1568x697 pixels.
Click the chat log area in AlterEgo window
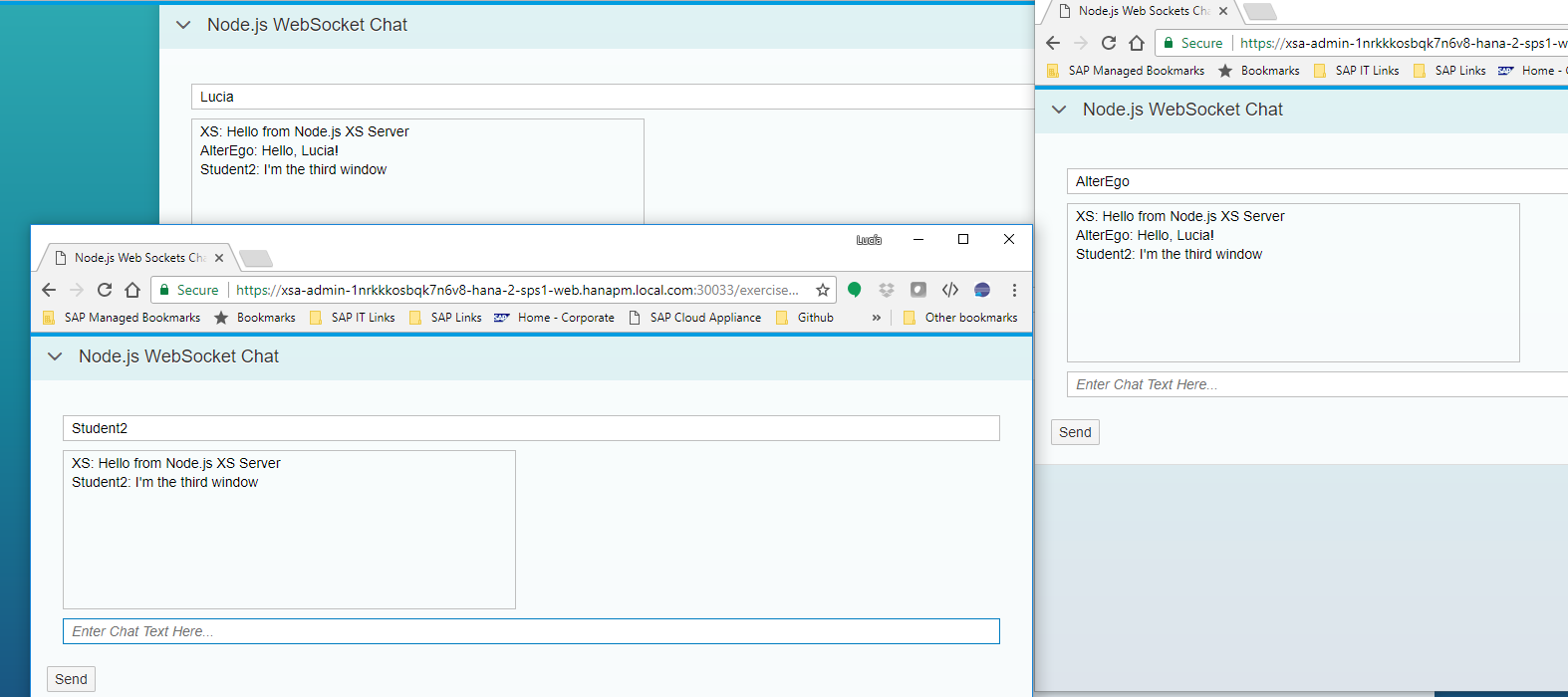1293,283
